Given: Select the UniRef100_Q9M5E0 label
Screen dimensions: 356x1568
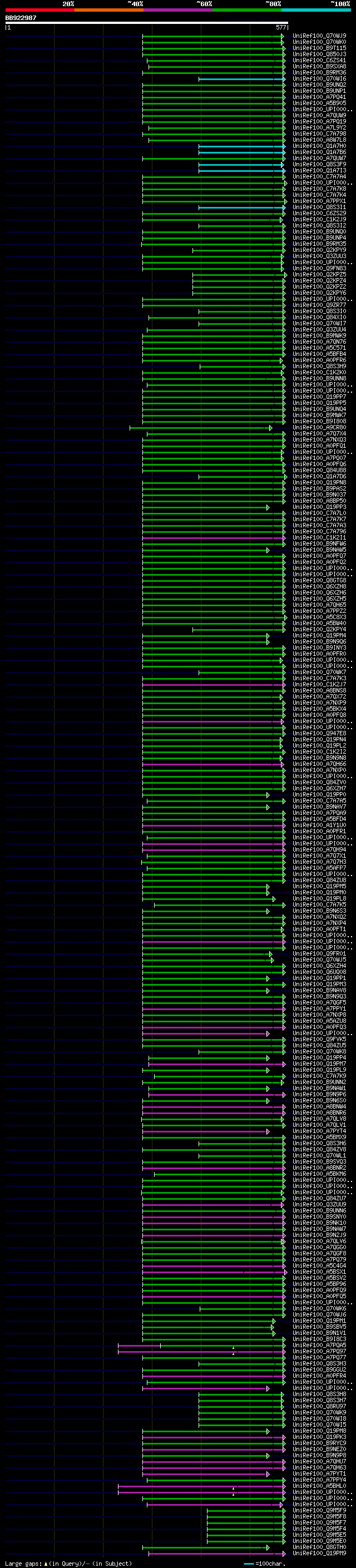Looking at the screenshot, I should (x=319, y=1541).
